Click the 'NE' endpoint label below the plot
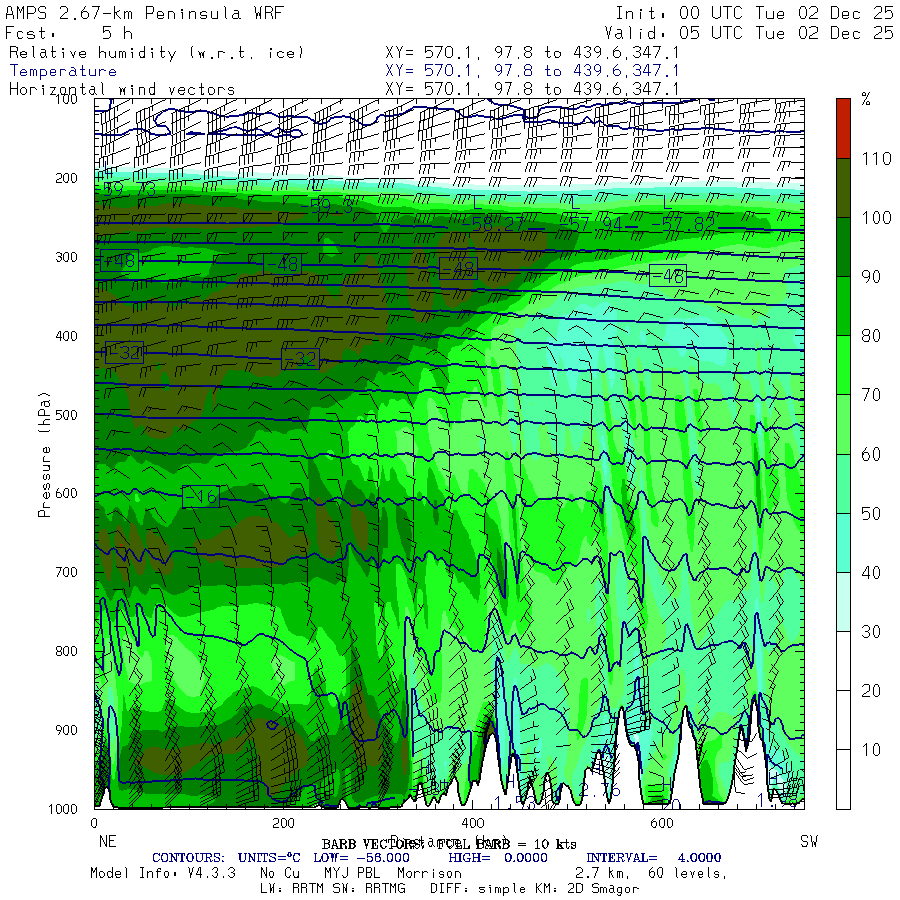The image size is (900, 900). tap(107, 841)
